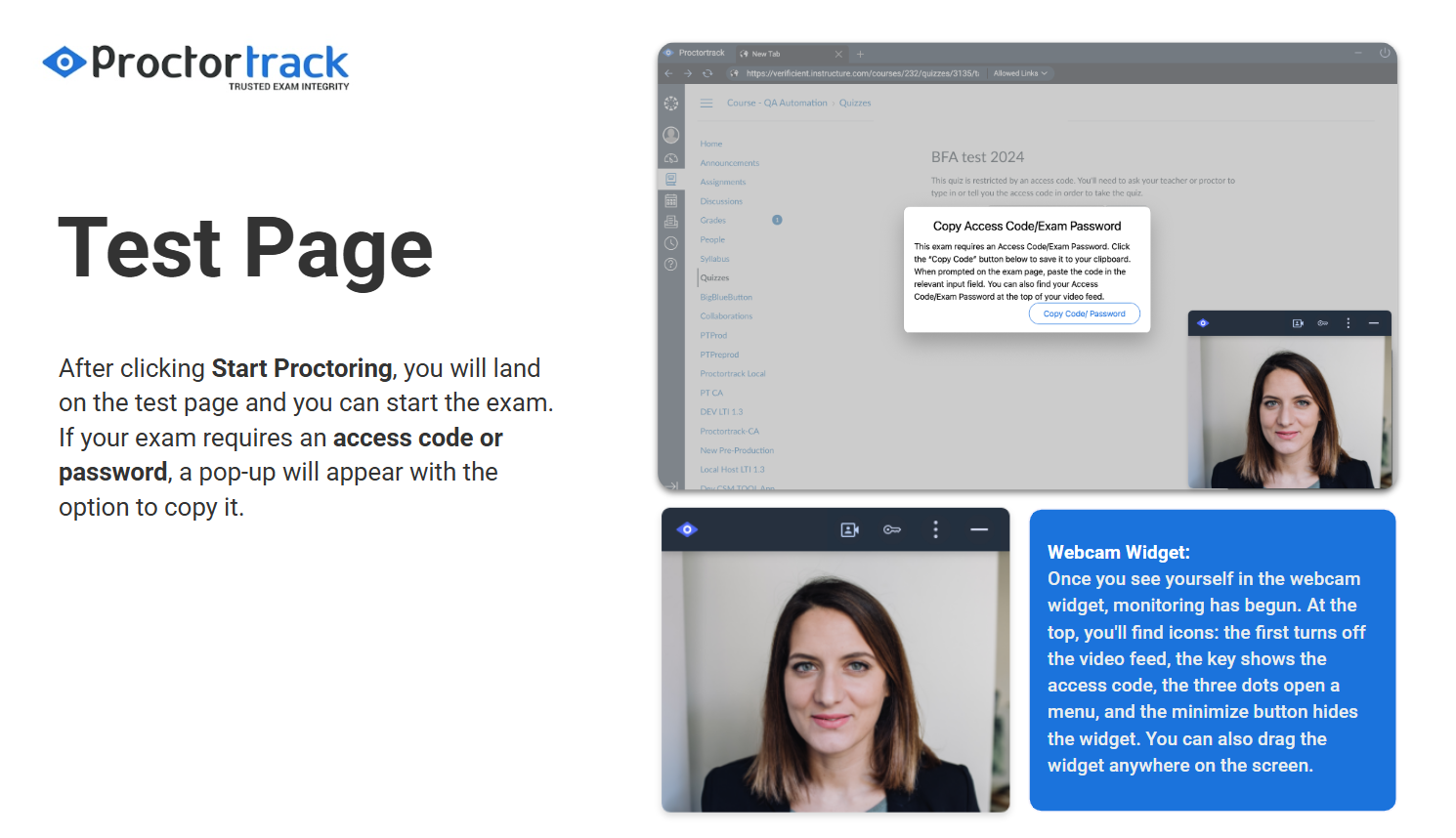Click the site info icon beside the URL

(735, 73)
